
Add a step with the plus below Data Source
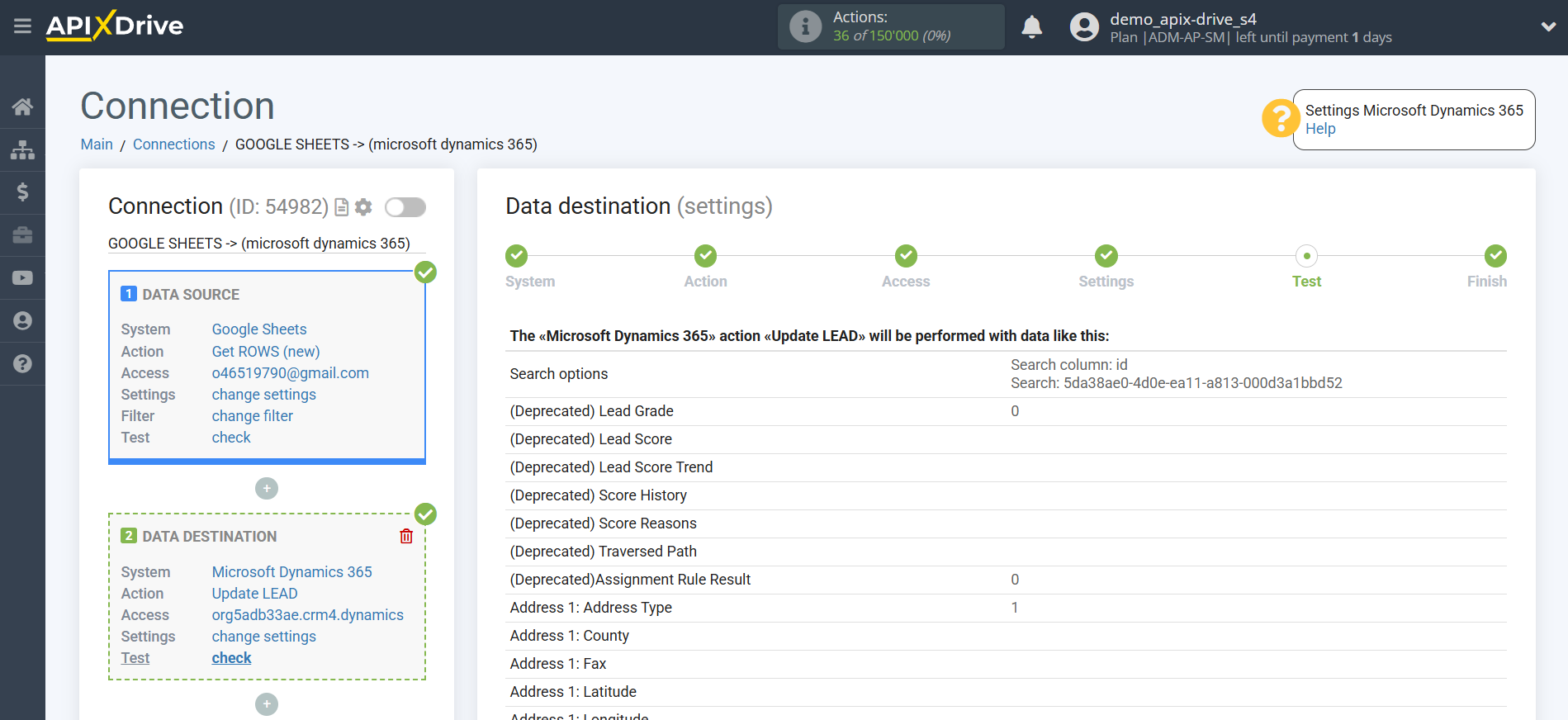coord(267,489)
